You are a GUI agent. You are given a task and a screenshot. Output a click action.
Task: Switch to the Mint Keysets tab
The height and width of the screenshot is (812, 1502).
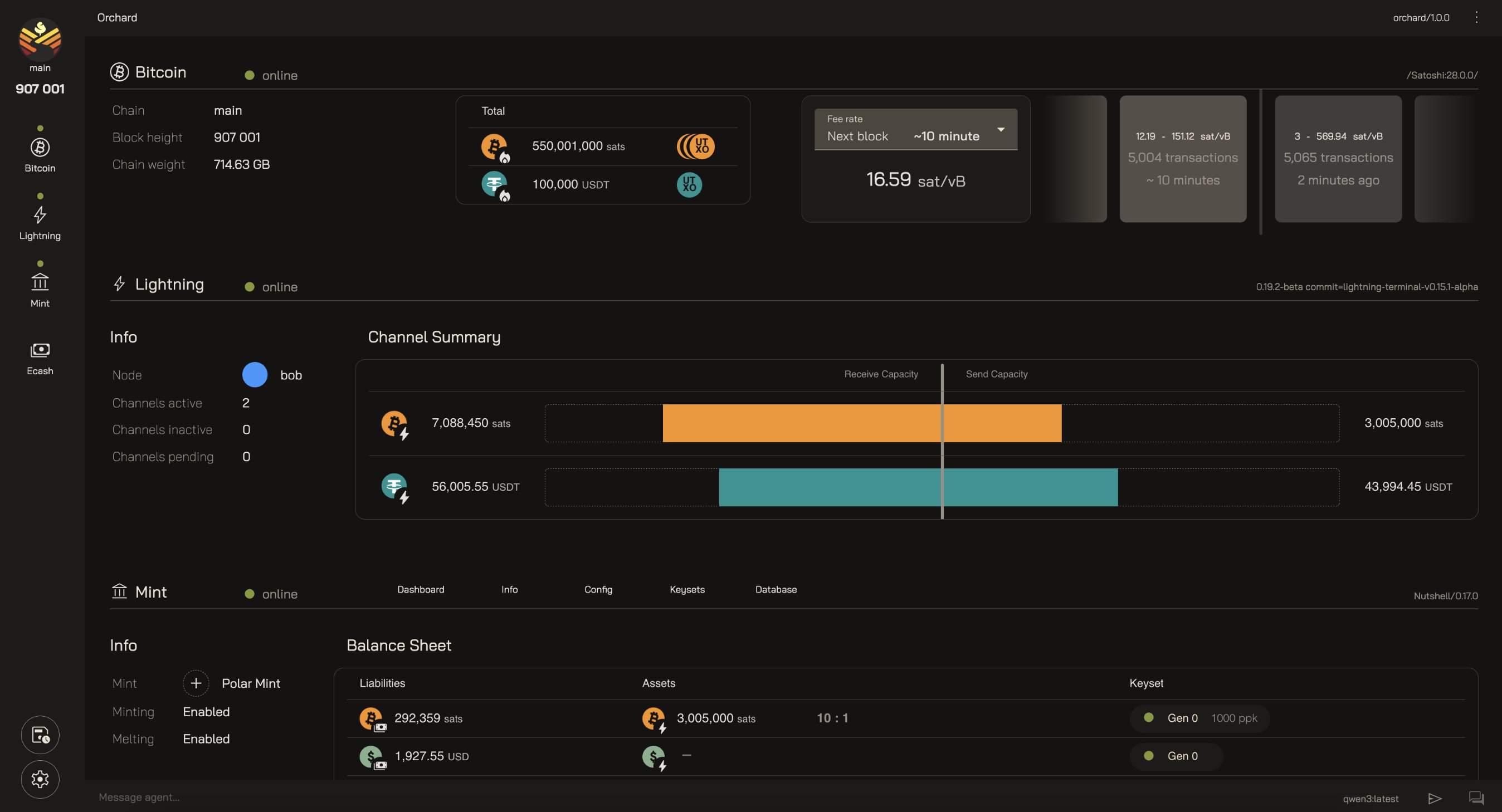pos(687,589)
